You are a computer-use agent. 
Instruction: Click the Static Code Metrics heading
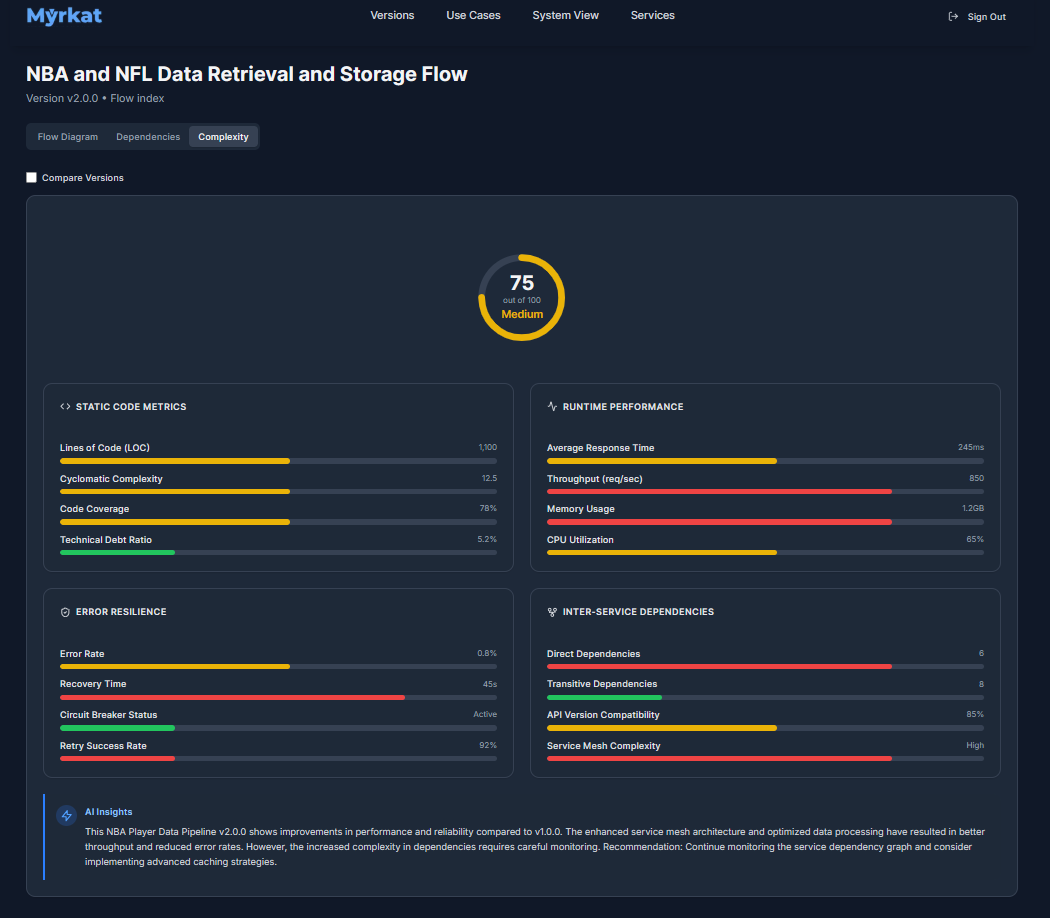131,407
